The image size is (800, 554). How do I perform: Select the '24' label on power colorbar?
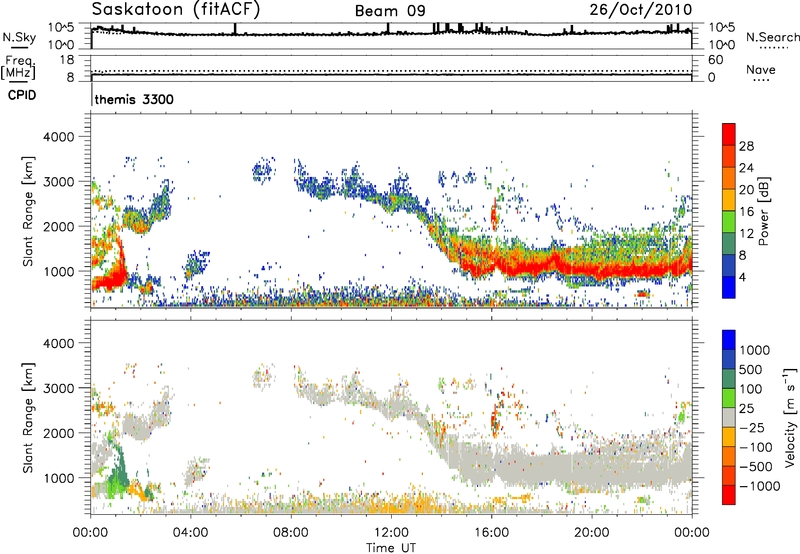pyautogui.click(x=746, y=168)
